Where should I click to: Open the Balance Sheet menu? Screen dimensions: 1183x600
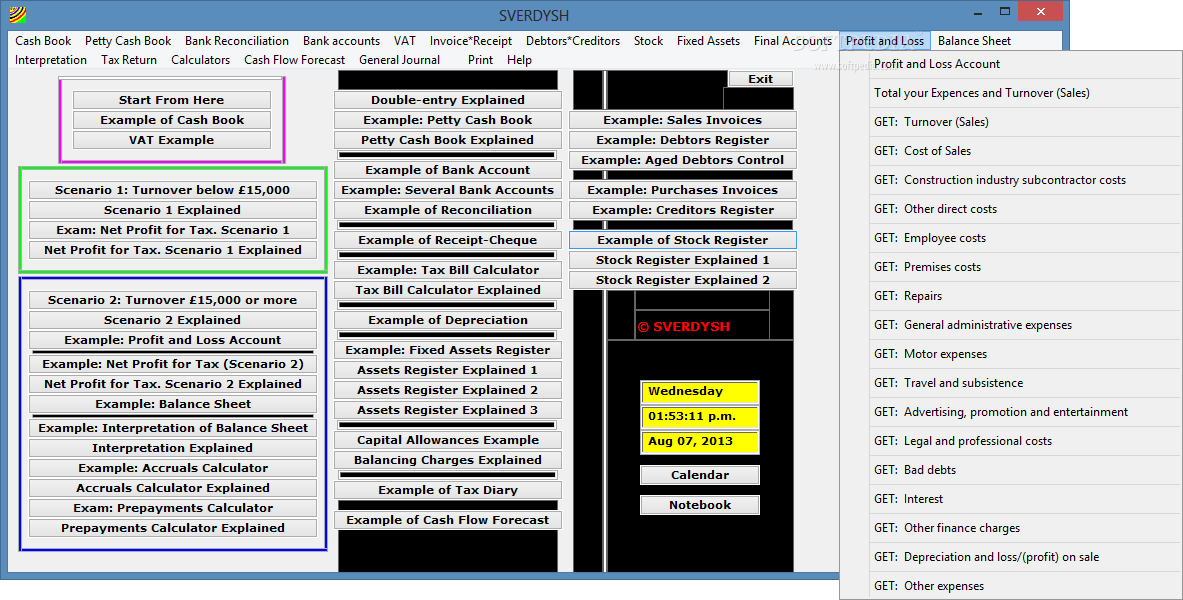point(974,41)
